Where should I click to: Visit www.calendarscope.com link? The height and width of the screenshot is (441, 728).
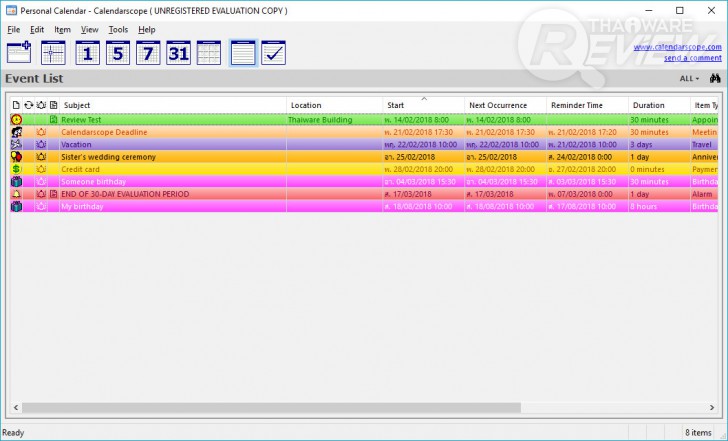point(677,47)
